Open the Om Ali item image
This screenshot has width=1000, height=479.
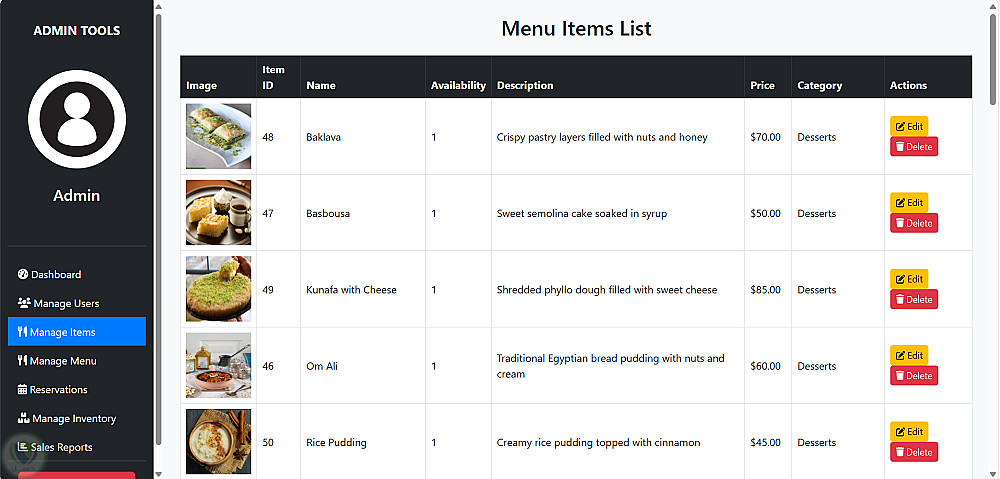[x=218, y=366]
